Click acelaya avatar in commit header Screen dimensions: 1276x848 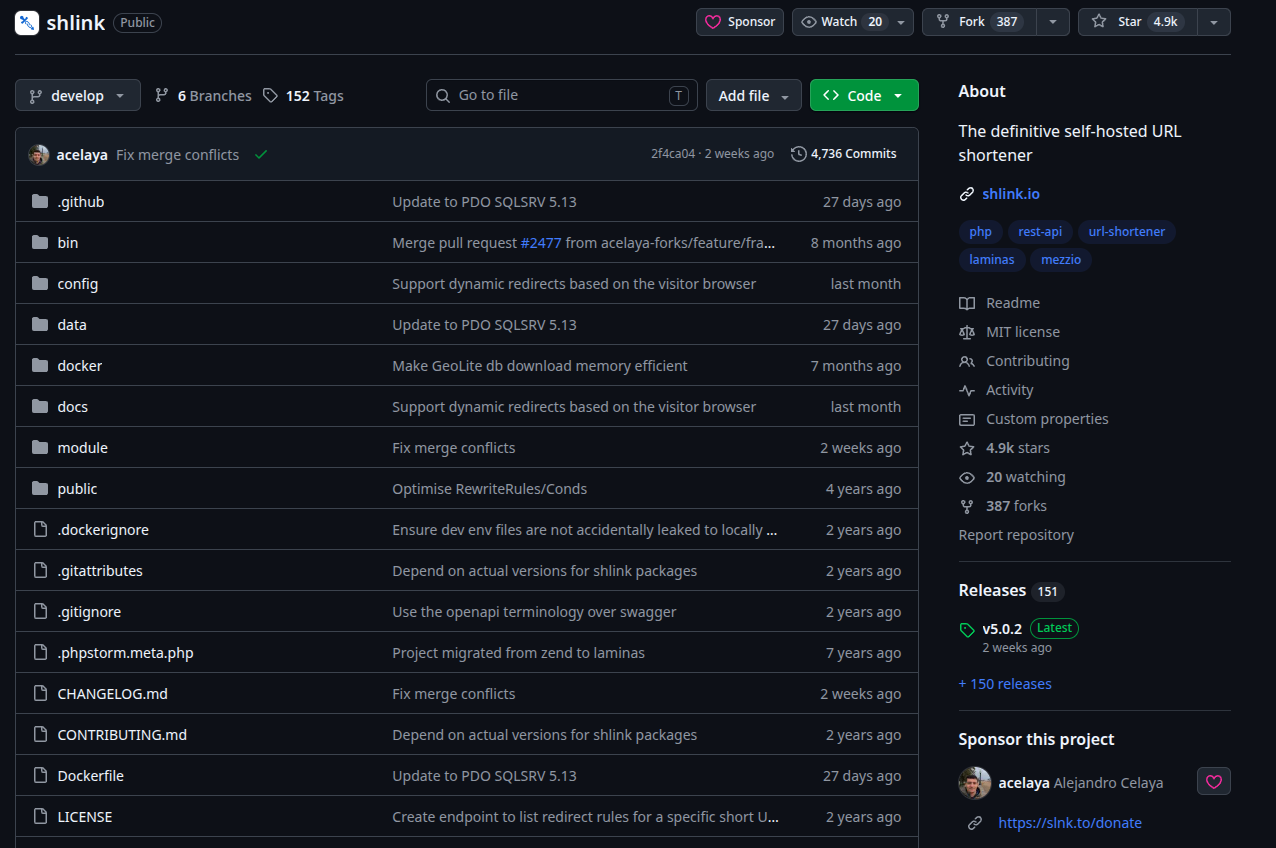tap(39, 155)
